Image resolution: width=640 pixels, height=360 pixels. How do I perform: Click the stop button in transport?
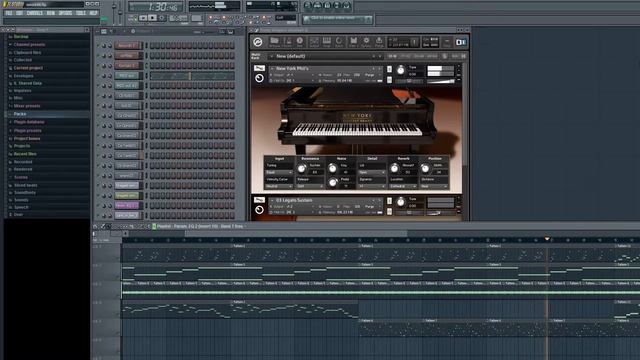(152, 18)
